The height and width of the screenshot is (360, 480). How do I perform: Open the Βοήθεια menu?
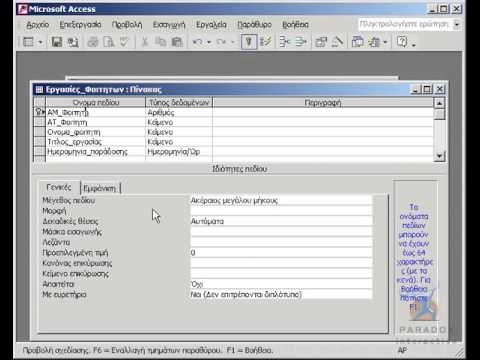click(295, 25)
